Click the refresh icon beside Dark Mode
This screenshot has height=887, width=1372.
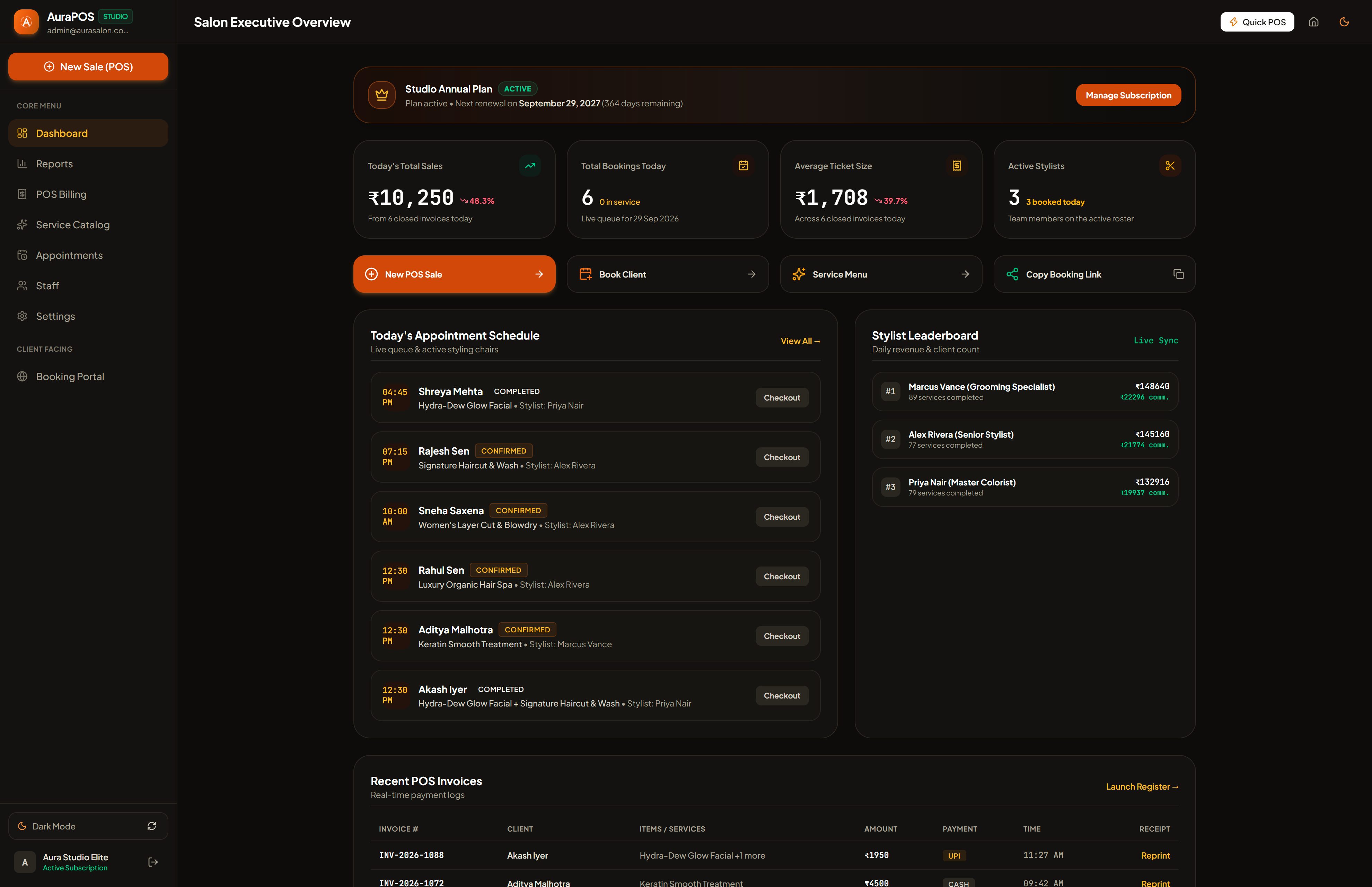click(x=151, y=826)
